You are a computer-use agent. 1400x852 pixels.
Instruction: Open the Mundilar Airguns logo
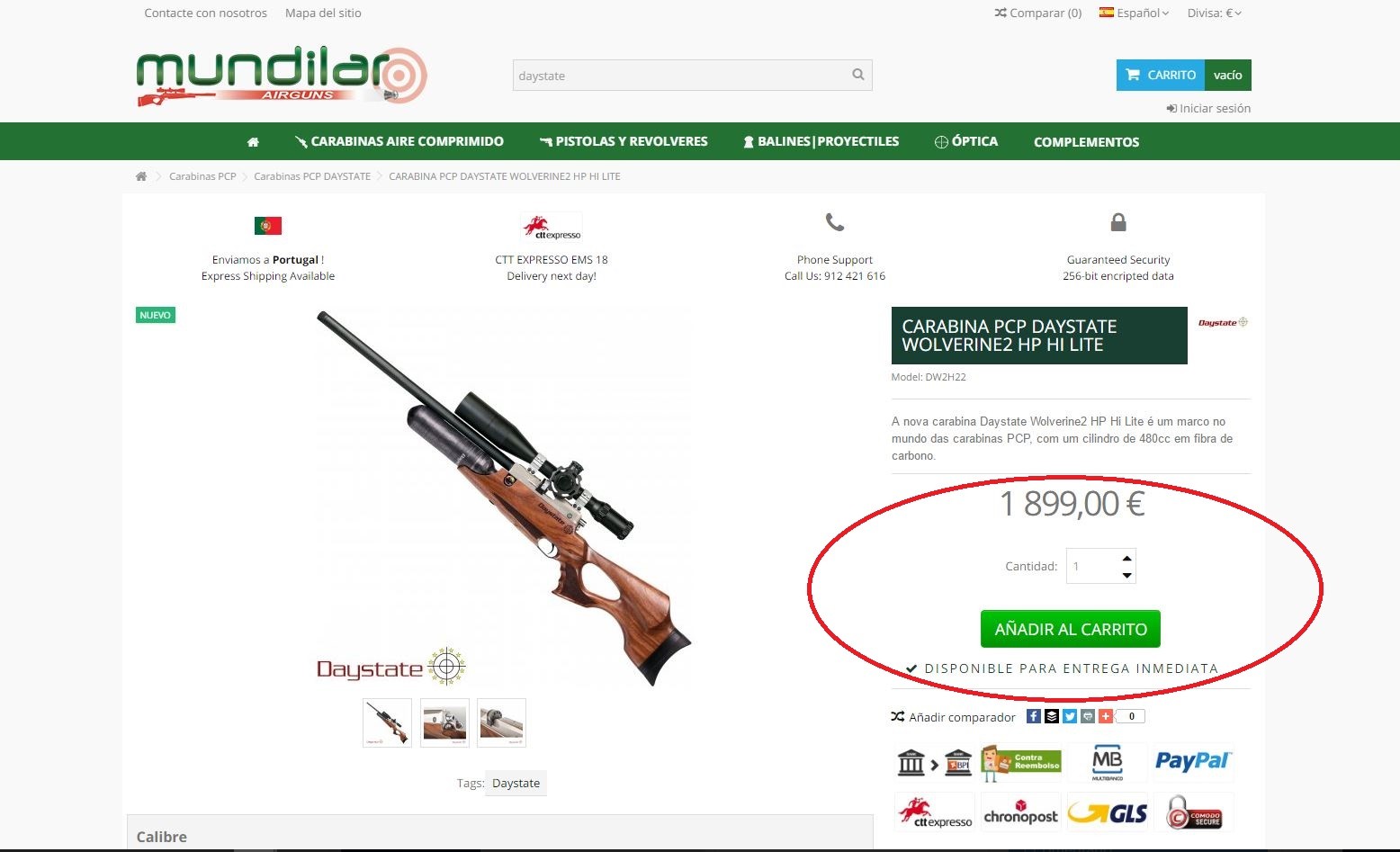pos(282,77)
